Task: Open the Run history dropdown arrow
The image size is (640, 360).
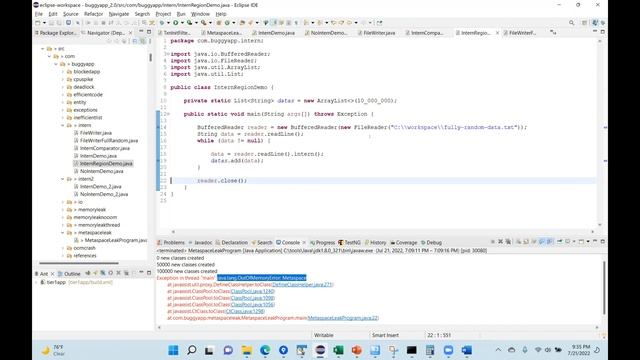Action: 182,23
